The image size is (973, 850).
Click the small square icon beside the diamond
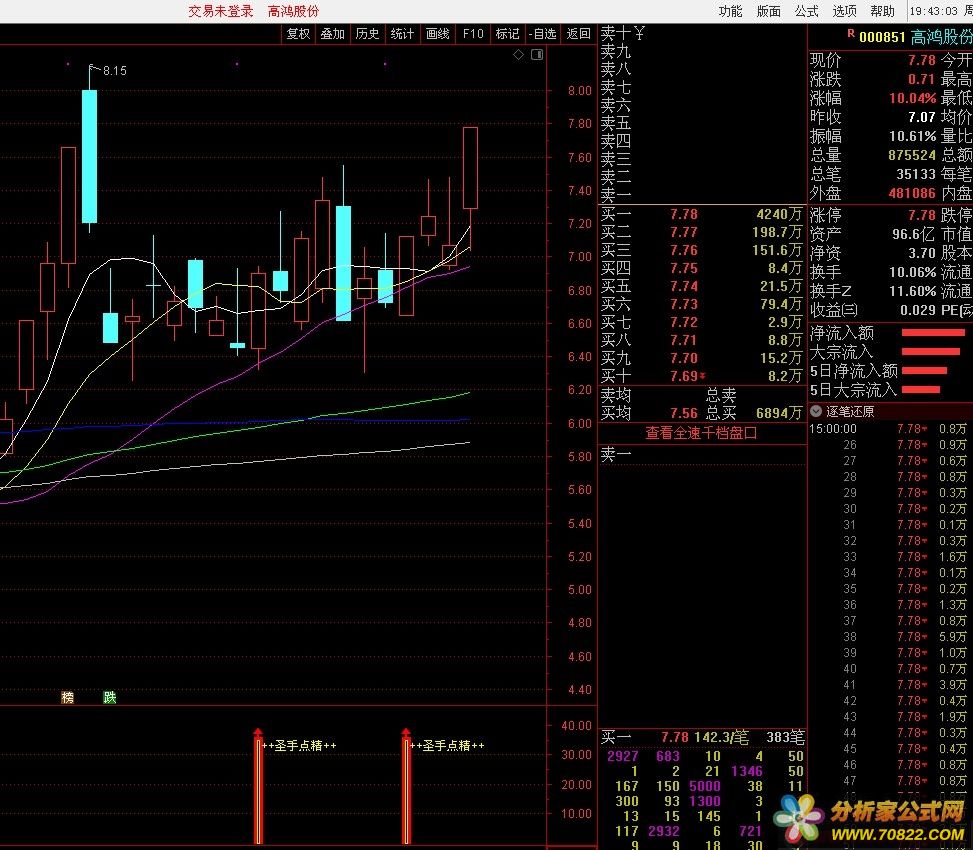(x=538, y=55)
